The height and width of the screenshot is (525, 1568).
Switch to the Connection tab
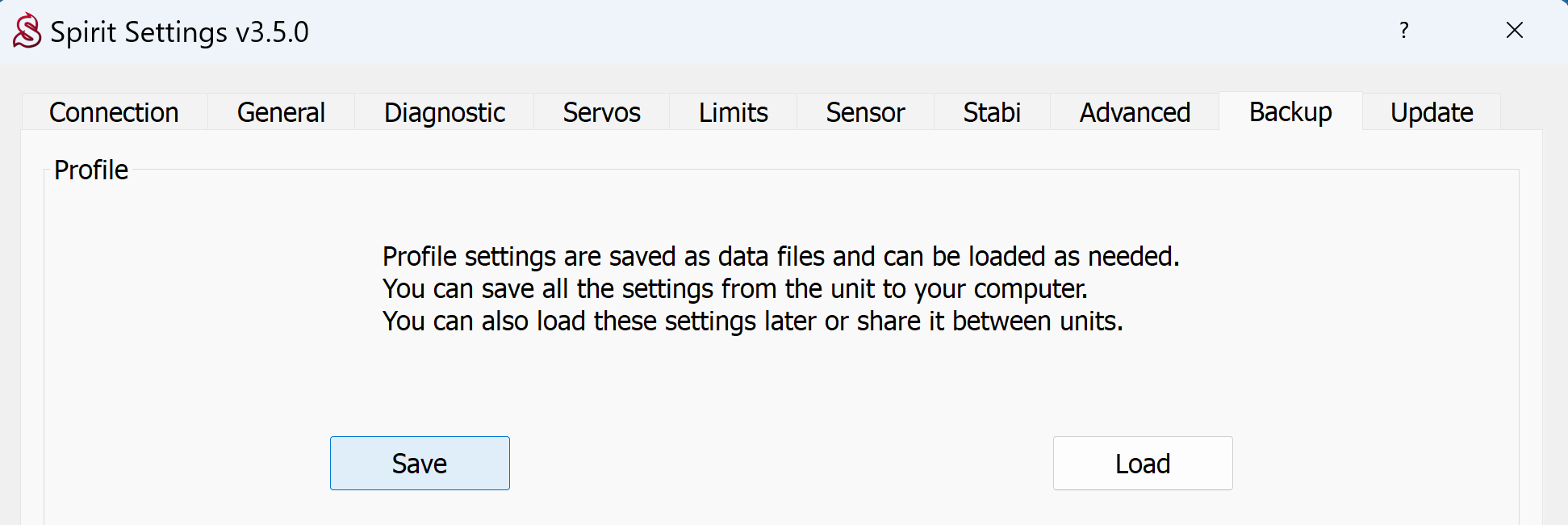coord(114,112)
